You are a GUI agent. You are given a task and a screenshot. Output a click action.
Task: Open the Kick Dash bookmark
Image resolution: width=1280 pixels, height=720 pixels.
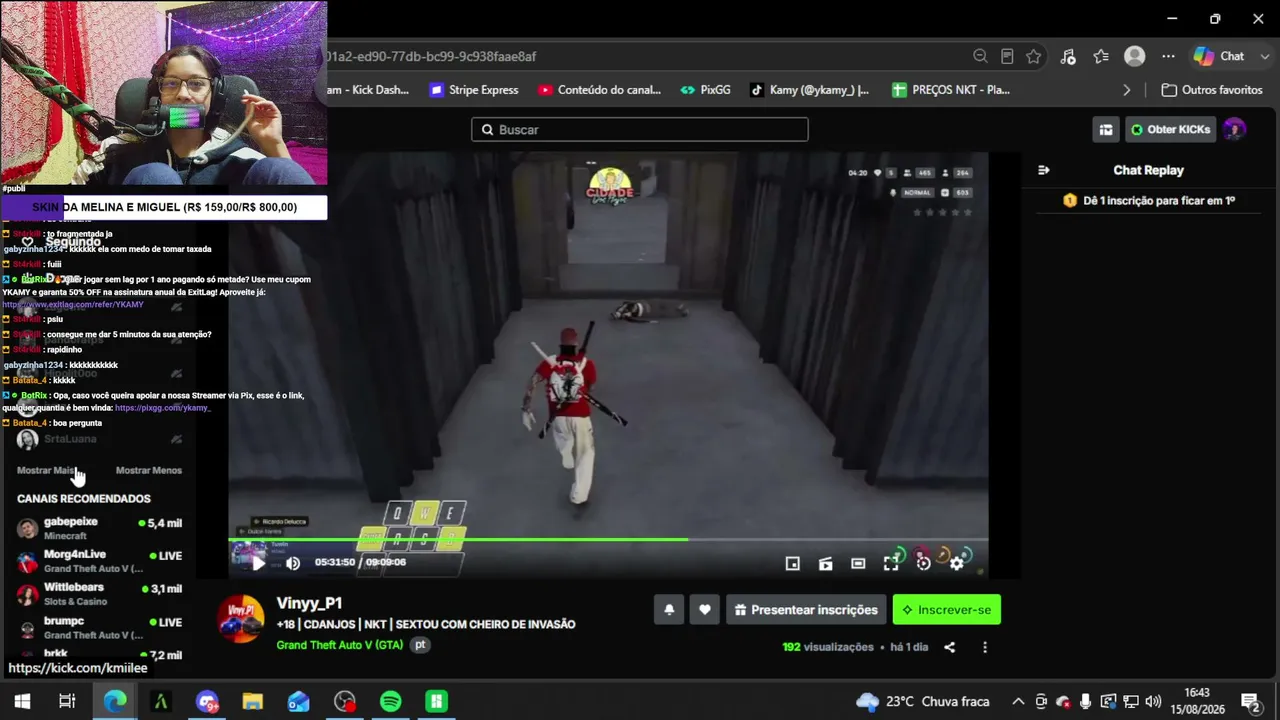(x=367, y=90)
